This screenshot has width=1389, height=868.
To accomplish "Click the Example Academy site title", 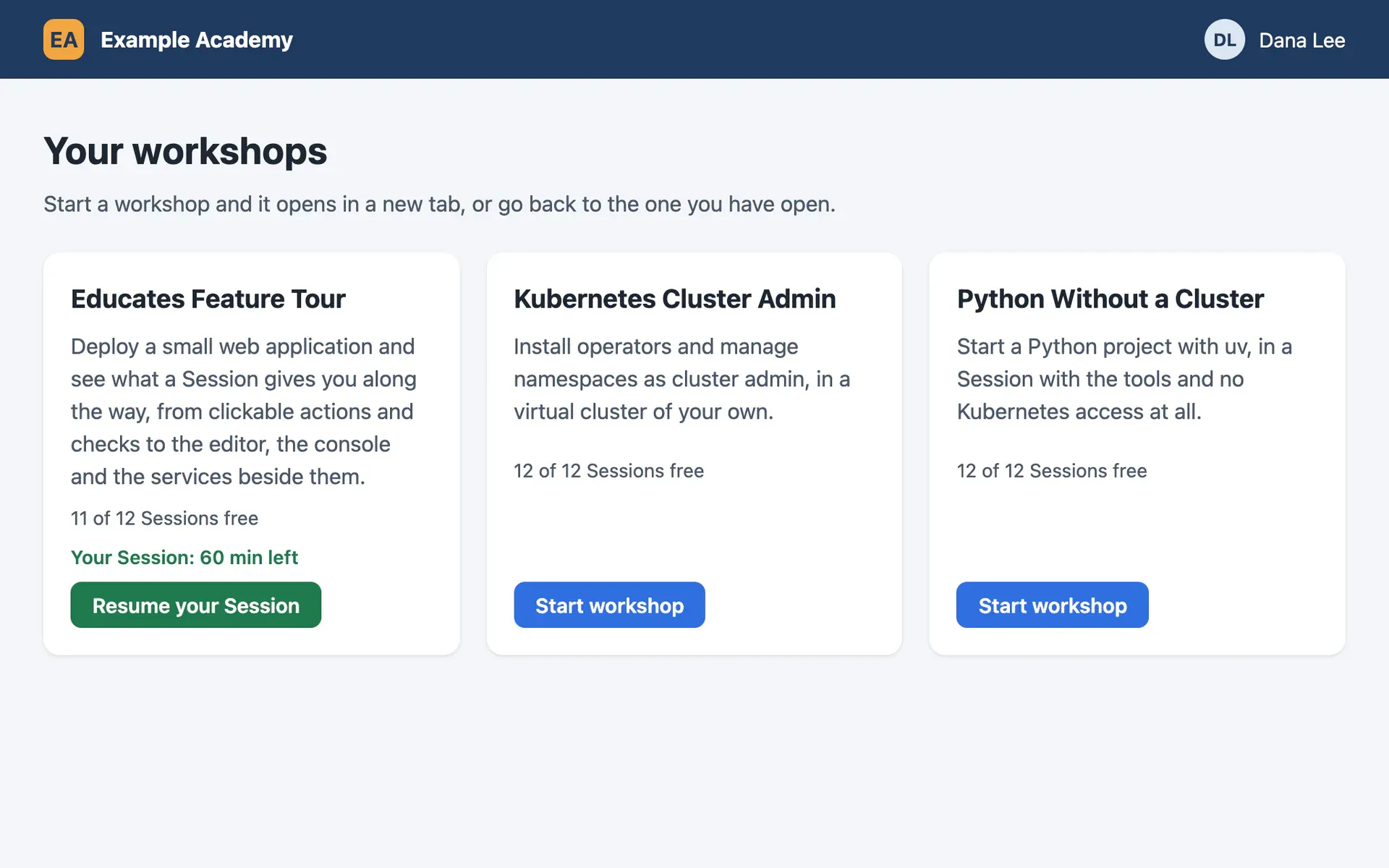I will (x=197, y=40).
